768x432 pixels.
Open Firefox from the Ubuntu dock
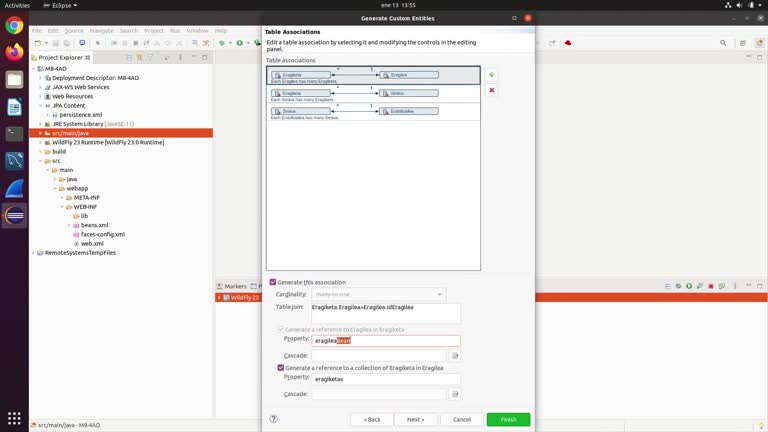(14, 52)
